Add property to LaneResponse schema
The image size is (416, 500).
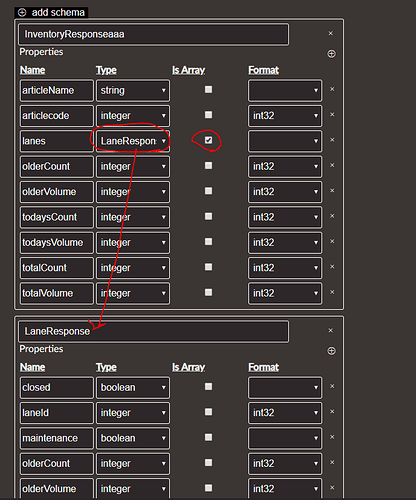coord(331,351)
